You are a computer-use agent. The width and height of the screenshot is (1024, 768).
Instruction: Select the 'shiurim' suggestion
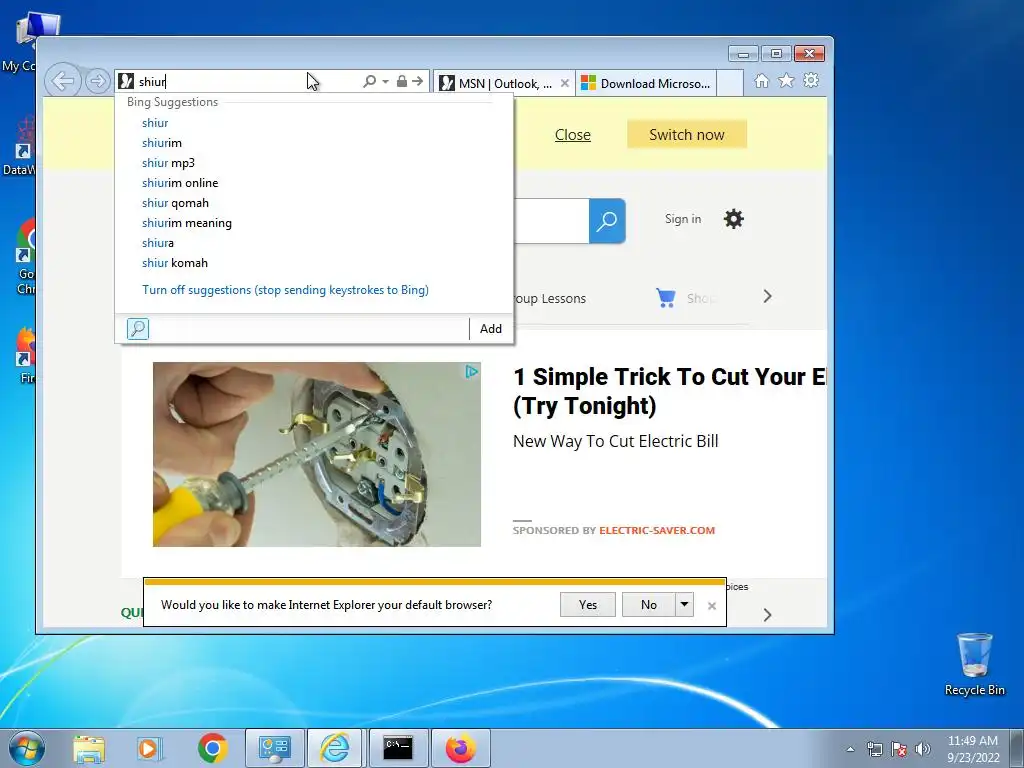coord(162,143)
